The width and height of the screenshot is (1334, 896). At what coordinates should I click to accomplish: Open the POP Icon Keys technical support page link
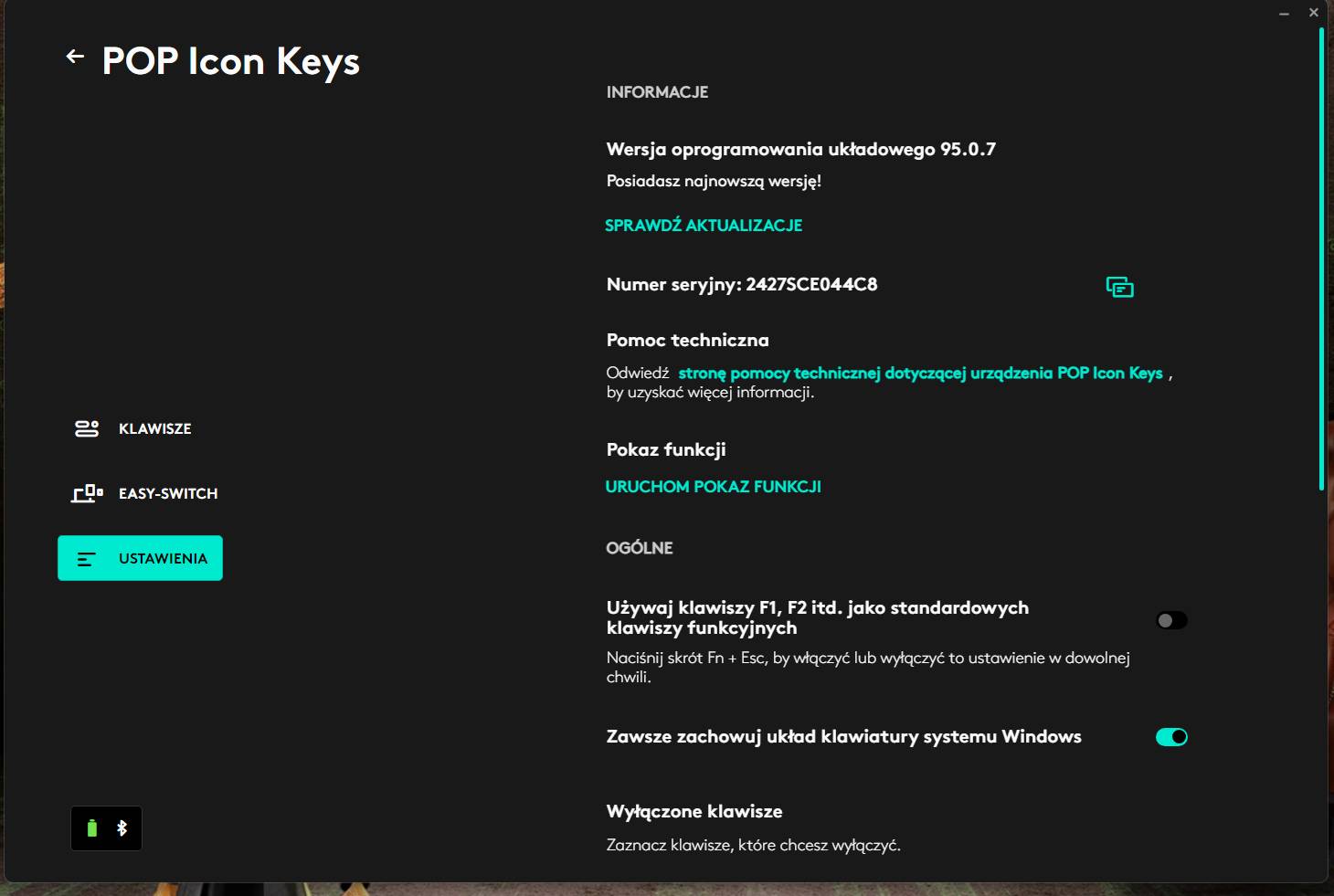(920, 373)
